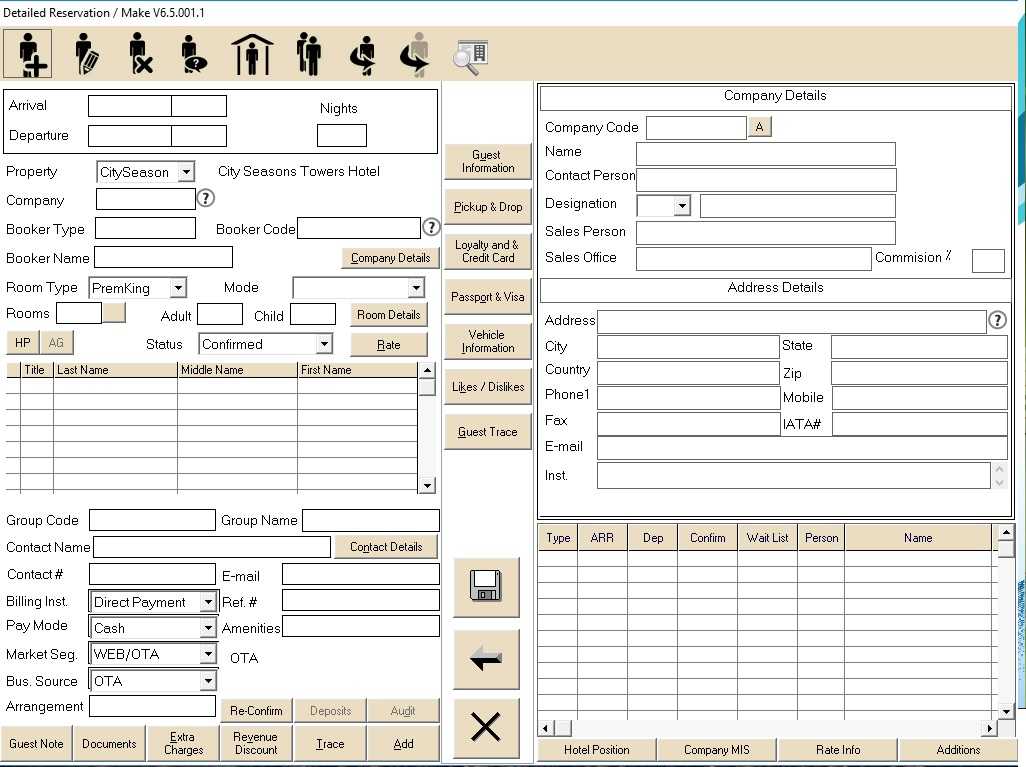This screenshot has width=1026, height=767.
Task: Click the in-house guest icon
Action: tap(252, 54)
